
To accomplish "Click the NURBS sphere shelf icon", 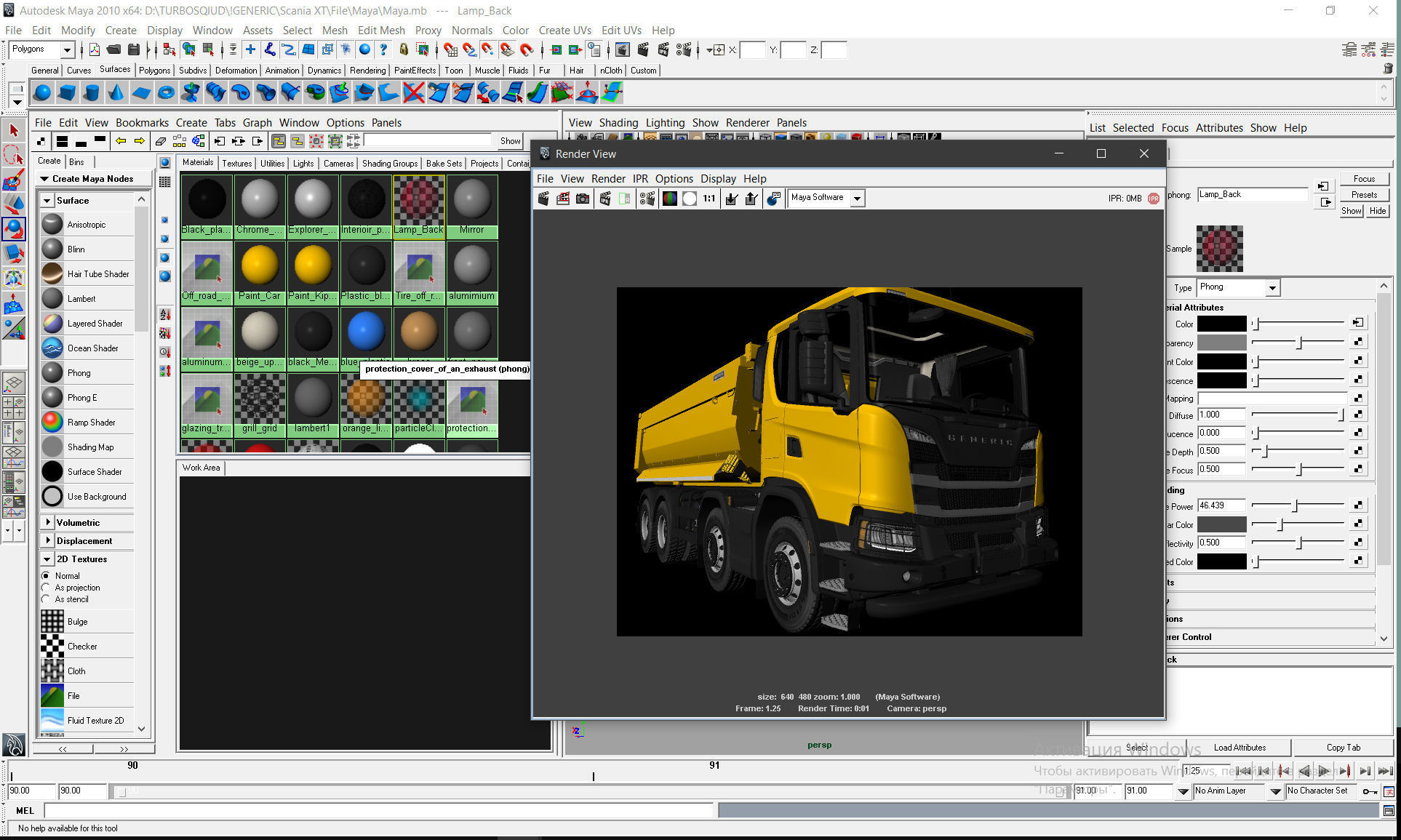I will point(43,92).
